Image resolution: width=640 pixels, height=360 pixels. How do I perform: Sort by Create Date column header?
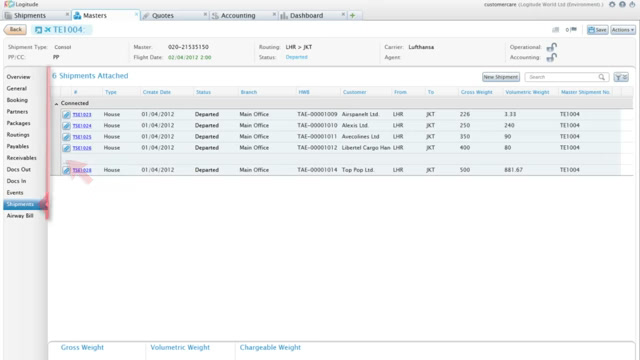pyautogui.click(x=157, y=92)
